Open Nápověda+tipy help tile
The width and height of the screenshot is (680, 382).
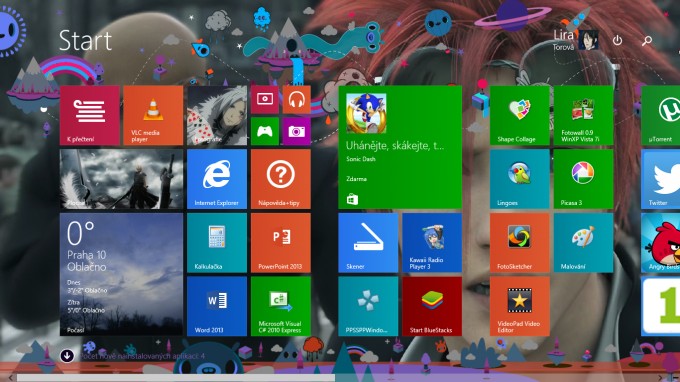coord(281,179)
